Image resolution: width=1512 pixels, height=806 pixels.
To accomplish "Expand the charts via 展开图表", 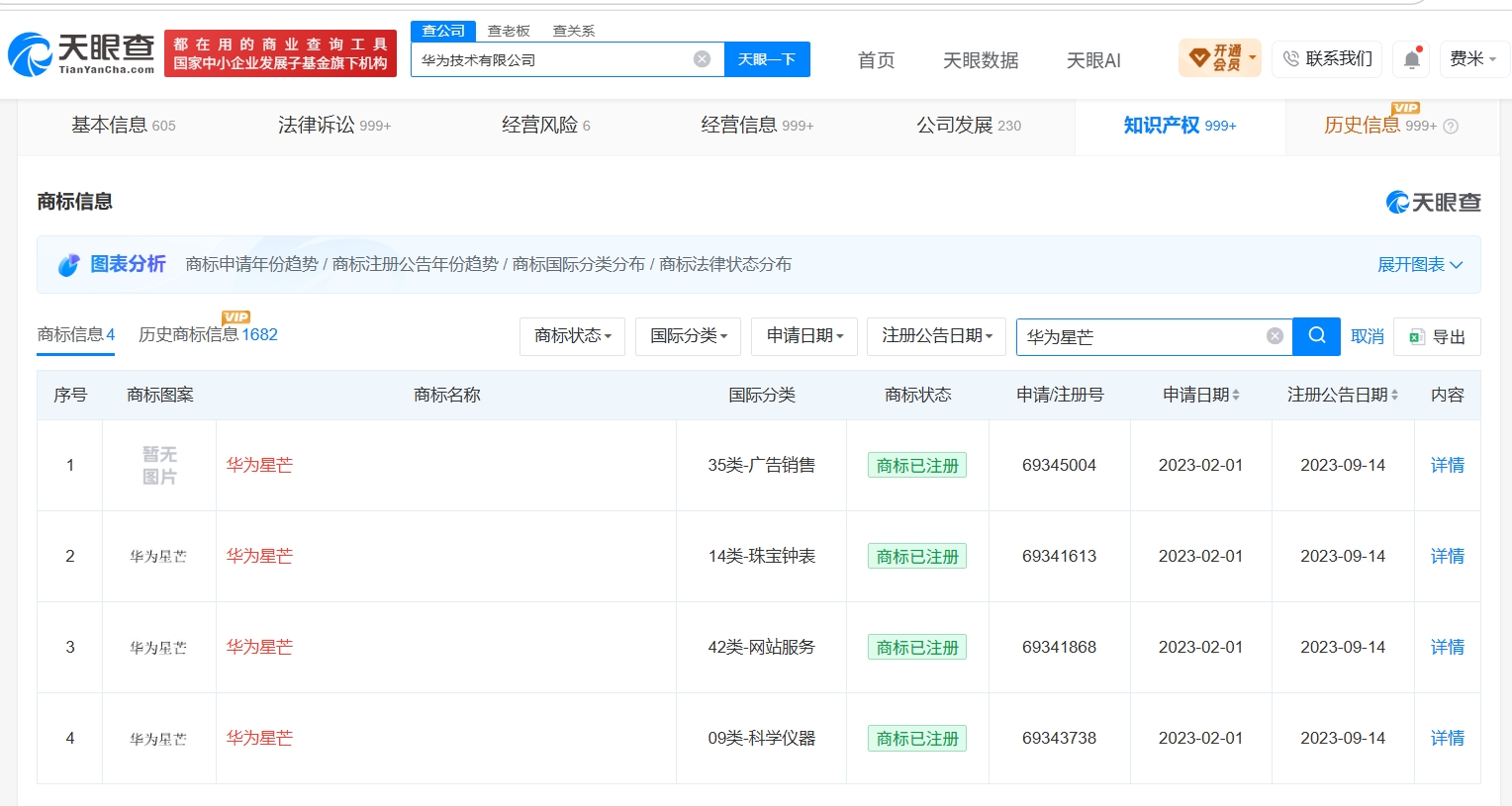I will [x=1420, y=265].
